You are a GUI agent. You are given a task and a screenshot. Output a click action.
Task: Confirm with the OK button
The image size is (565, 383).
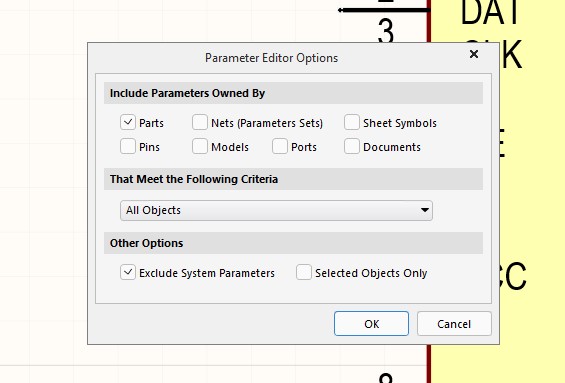tap(372, 324)
